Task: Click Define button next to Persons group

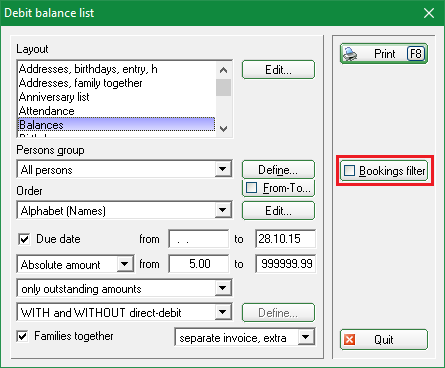Action: point(278,170)
